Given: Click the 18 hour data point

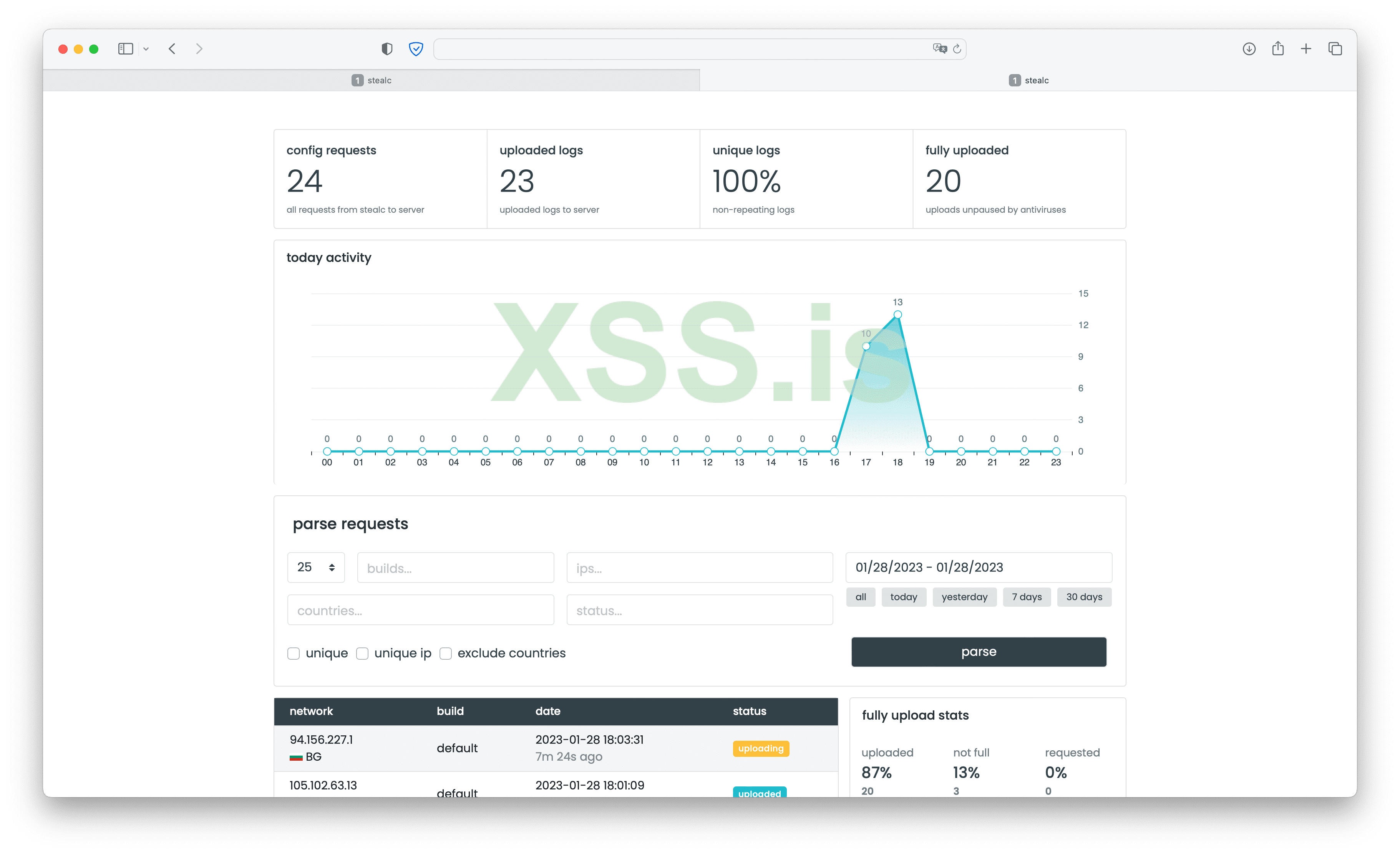Looking at the screenshot, I should tap(898, 314).
